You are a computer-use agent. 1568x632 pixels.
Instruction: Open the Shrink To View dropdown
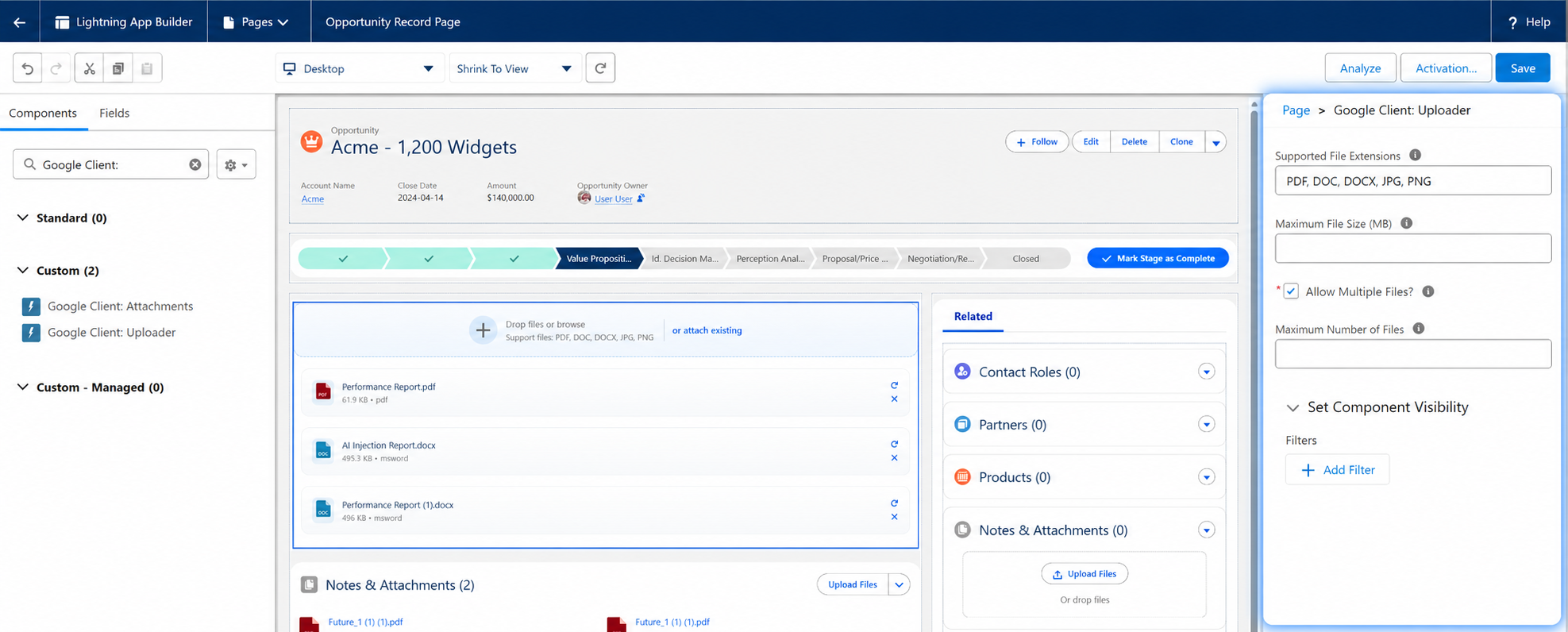515,68
